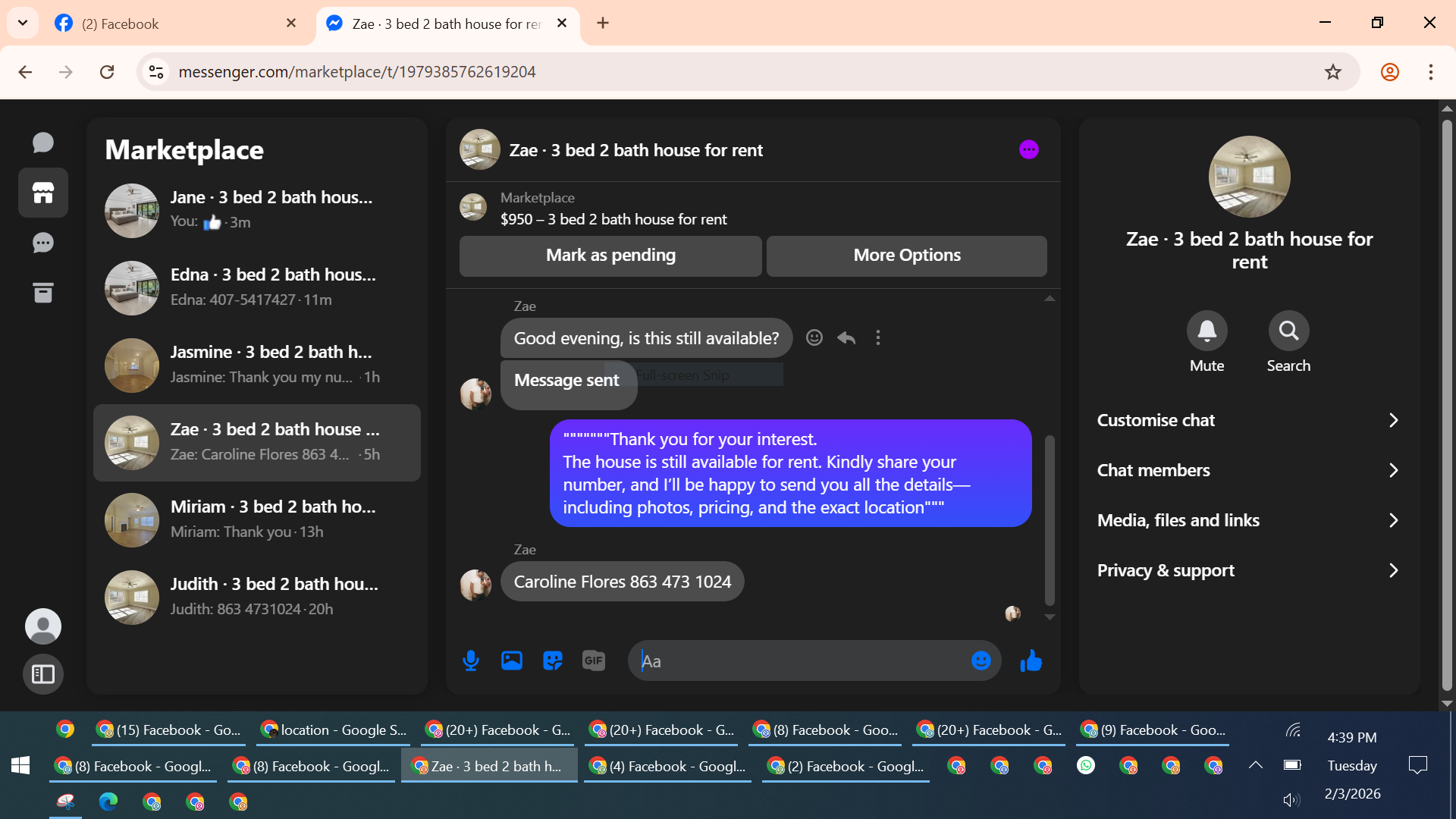1456x819 pixels.
Task: Collapse sidebar using panel toggle icon
Action: (43, 673)
